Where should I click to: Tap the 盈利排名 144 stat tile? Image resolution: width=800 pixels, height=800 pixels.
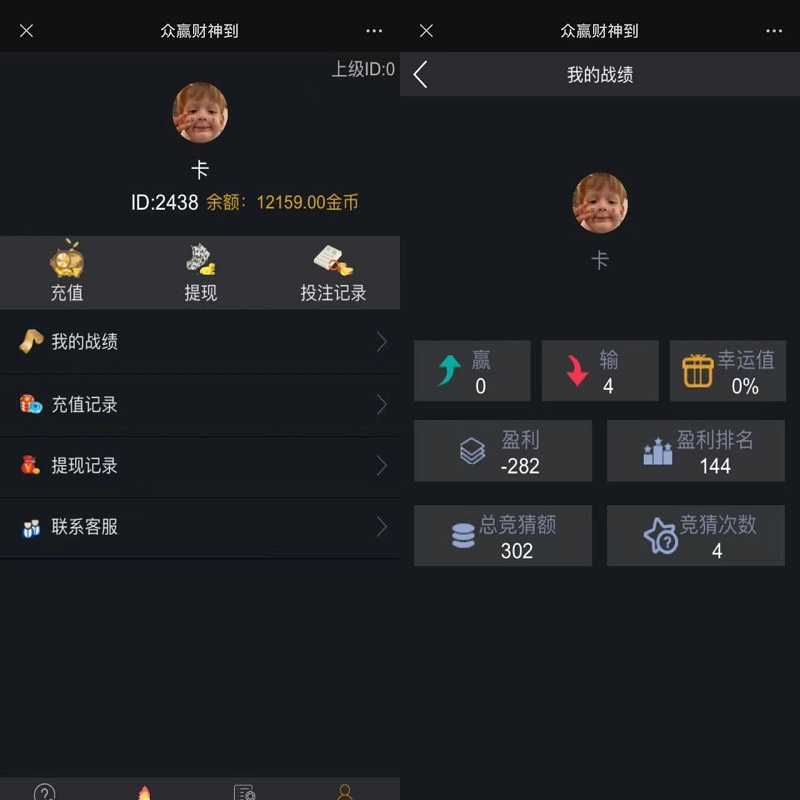[x=696, y=451]
